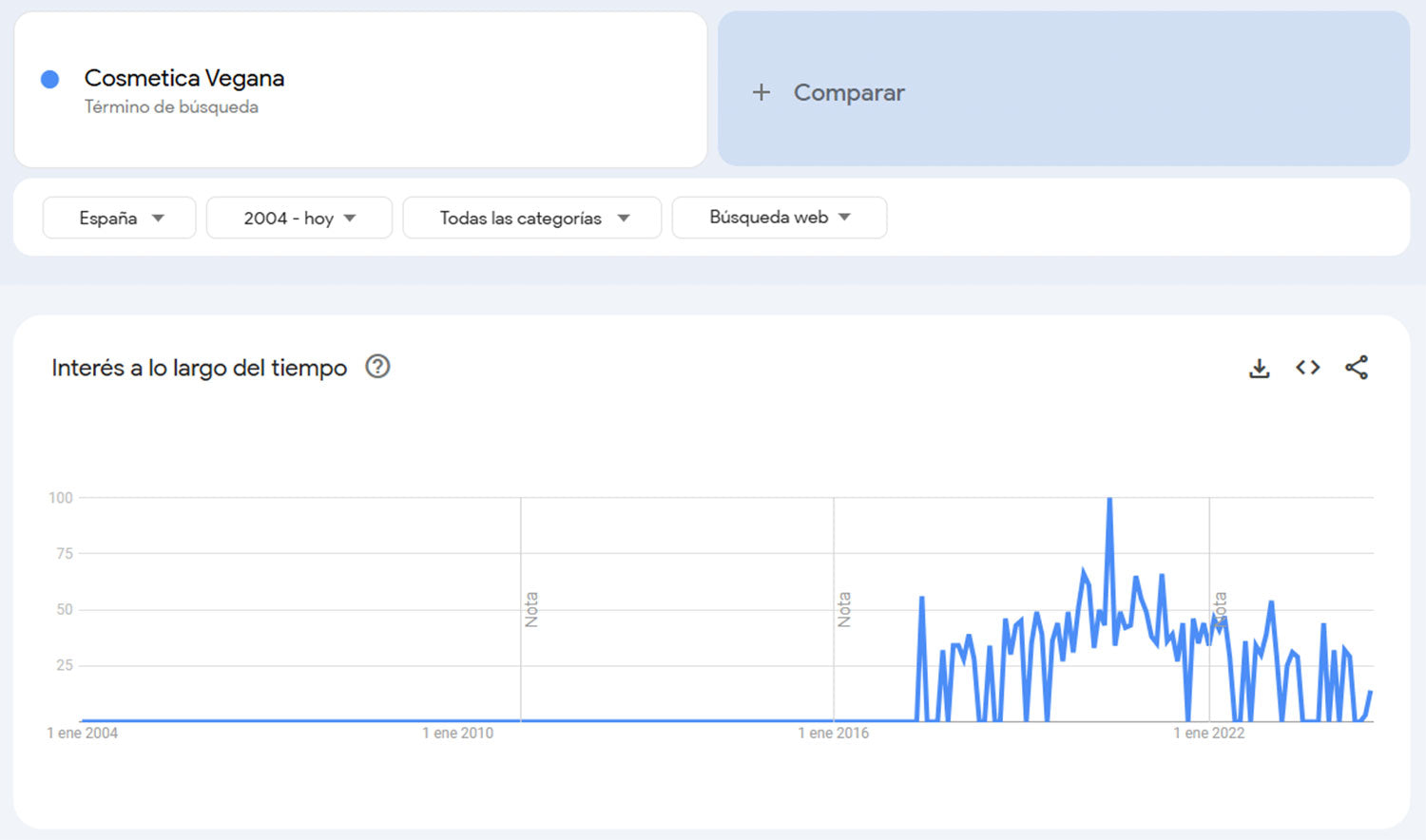The height and width of the screenshot is (840, 1426).
Task: Click the 1 ene 2022 axis label
Action: click(1209, 733)
